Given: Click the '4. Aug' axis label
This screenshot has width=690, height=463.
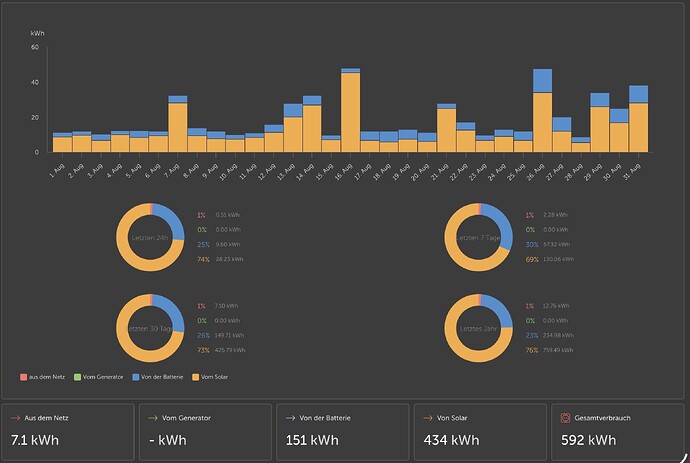Looking at the screenshot, I should [114, 171].
